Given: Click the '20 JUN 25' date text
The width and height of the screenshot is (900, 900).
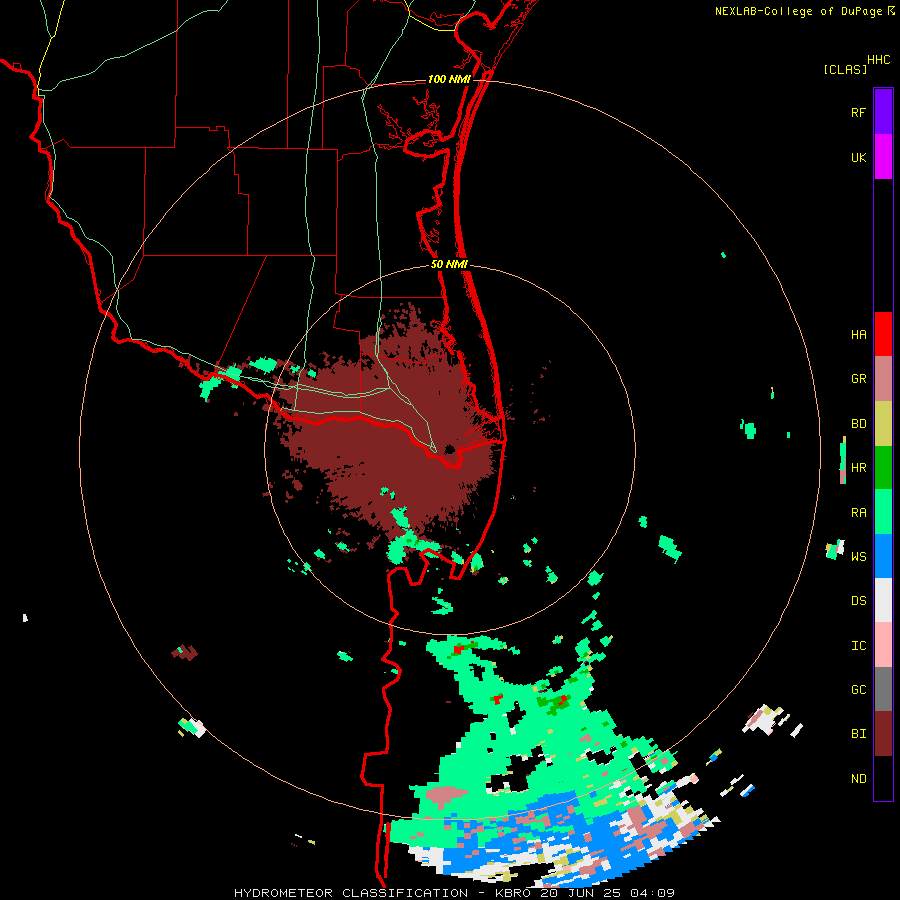Looking at the screenshot, I should [581, 893].
